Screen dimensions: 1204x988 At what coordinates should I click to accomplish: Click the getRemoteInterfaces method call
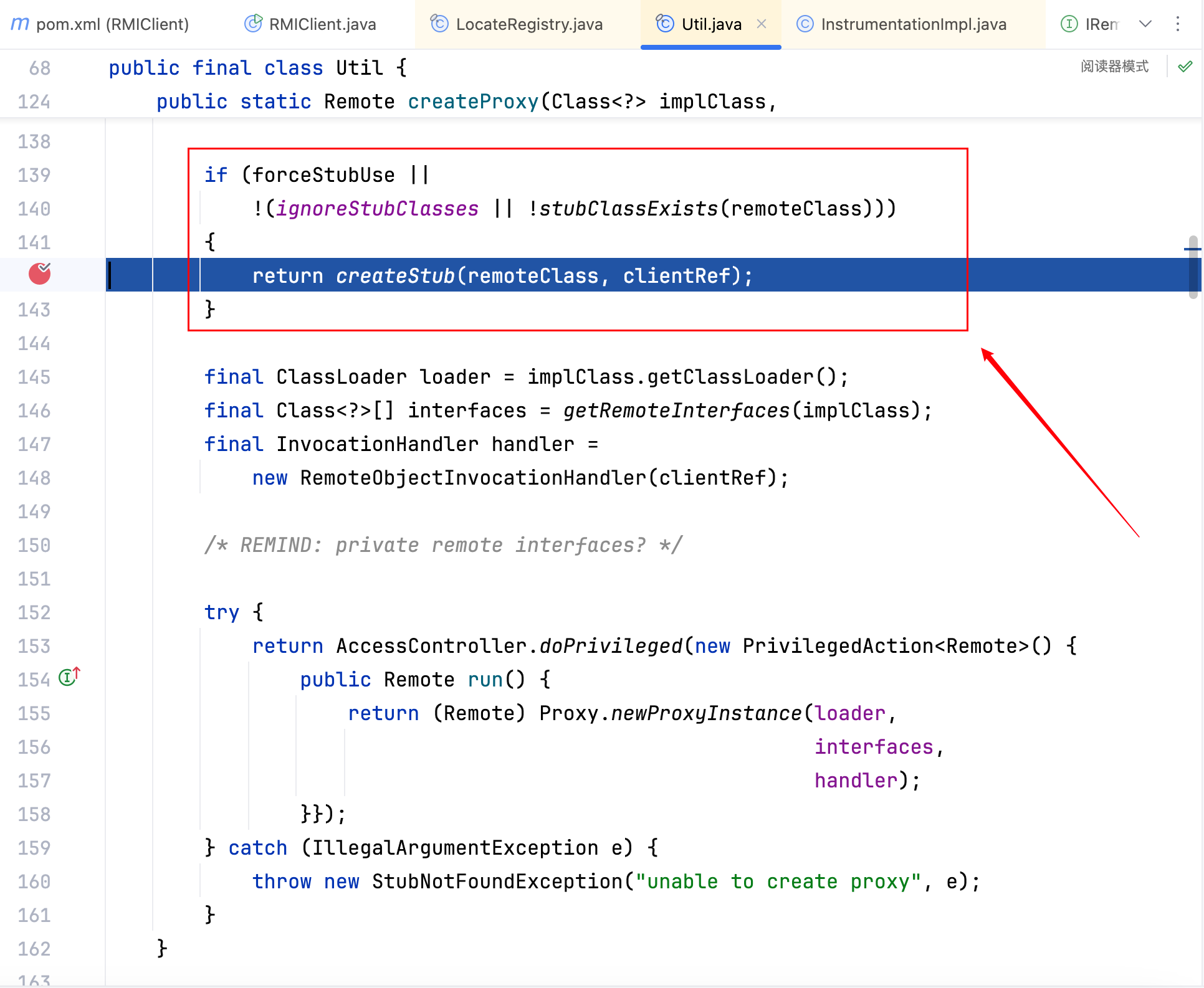676,411
